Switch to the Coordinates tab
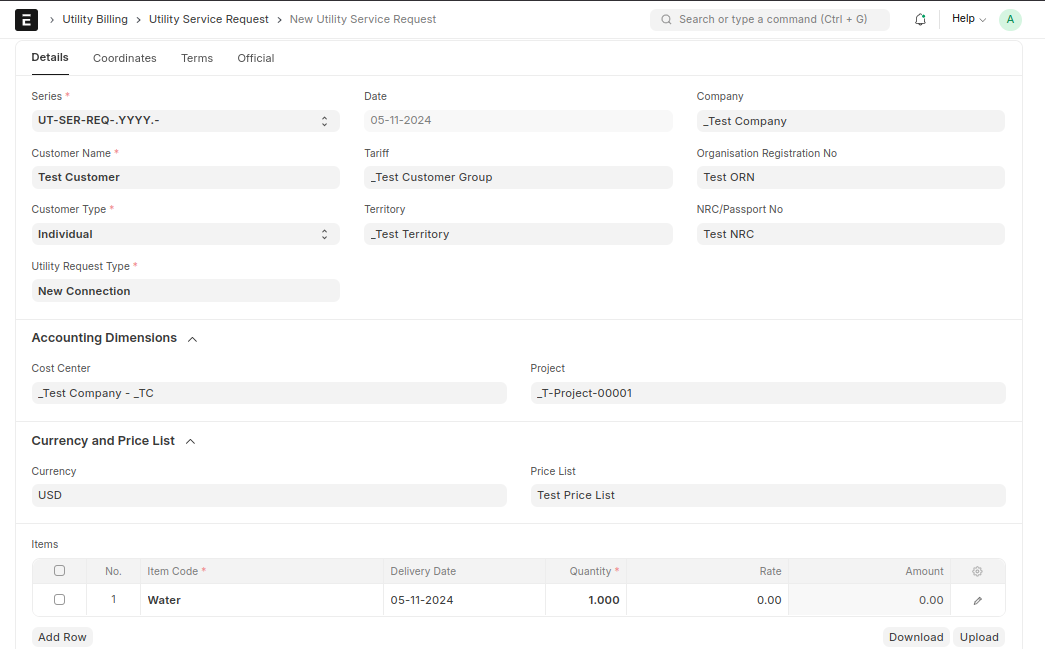 pos(125,58)
